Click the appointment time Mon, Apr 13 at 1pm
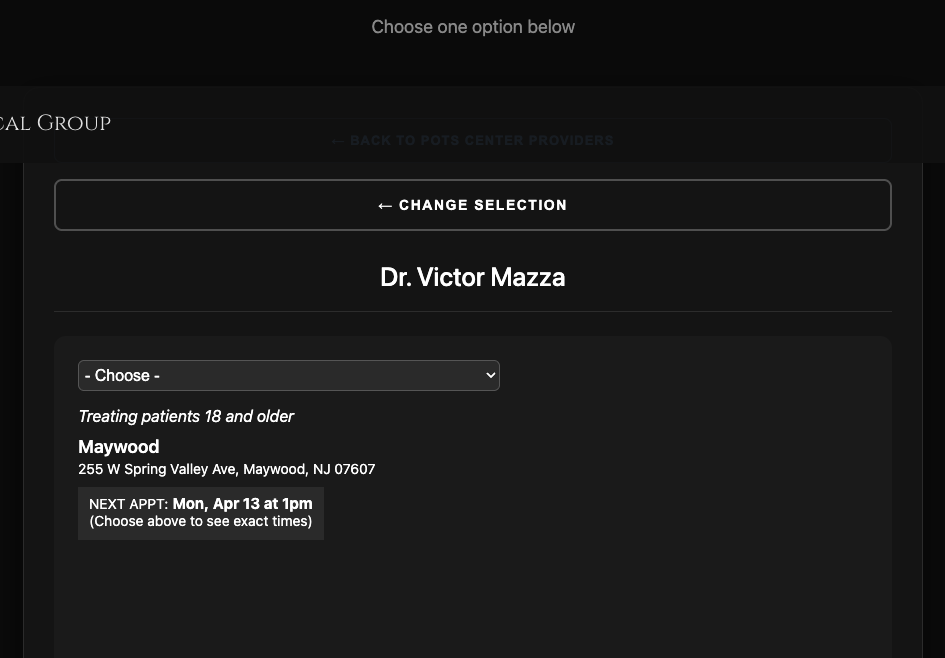The width and height of the screenshot is (945, 658). (242, 504)
